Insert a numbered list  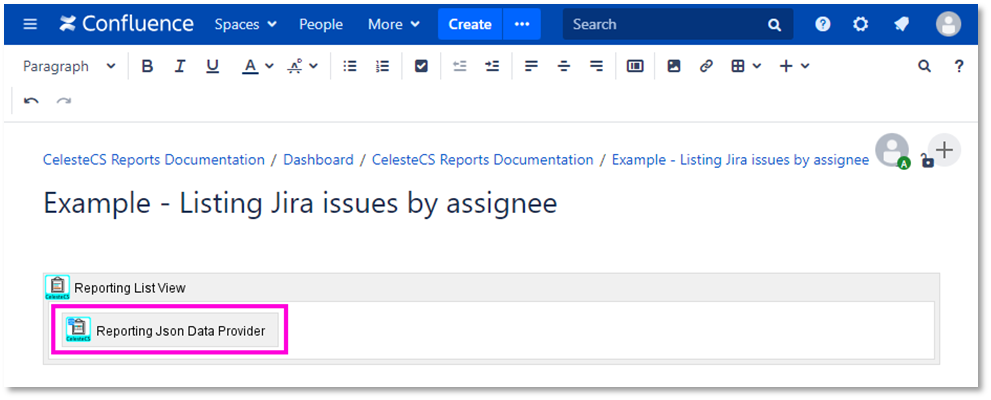[x=382, y=66]
